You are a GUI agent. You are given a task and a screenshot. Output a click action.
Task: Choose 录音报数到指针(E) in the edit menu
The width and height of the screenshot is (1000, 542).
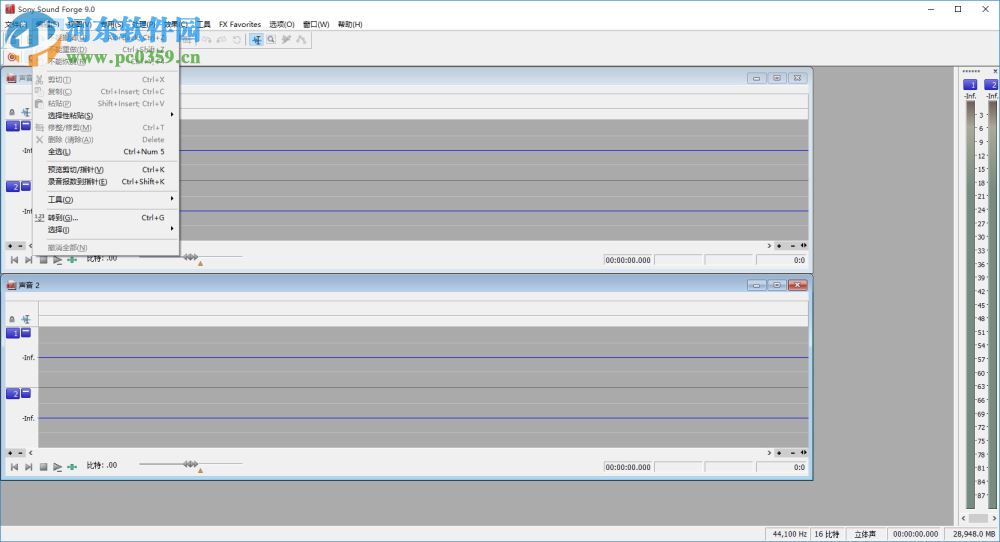(106, 182)
